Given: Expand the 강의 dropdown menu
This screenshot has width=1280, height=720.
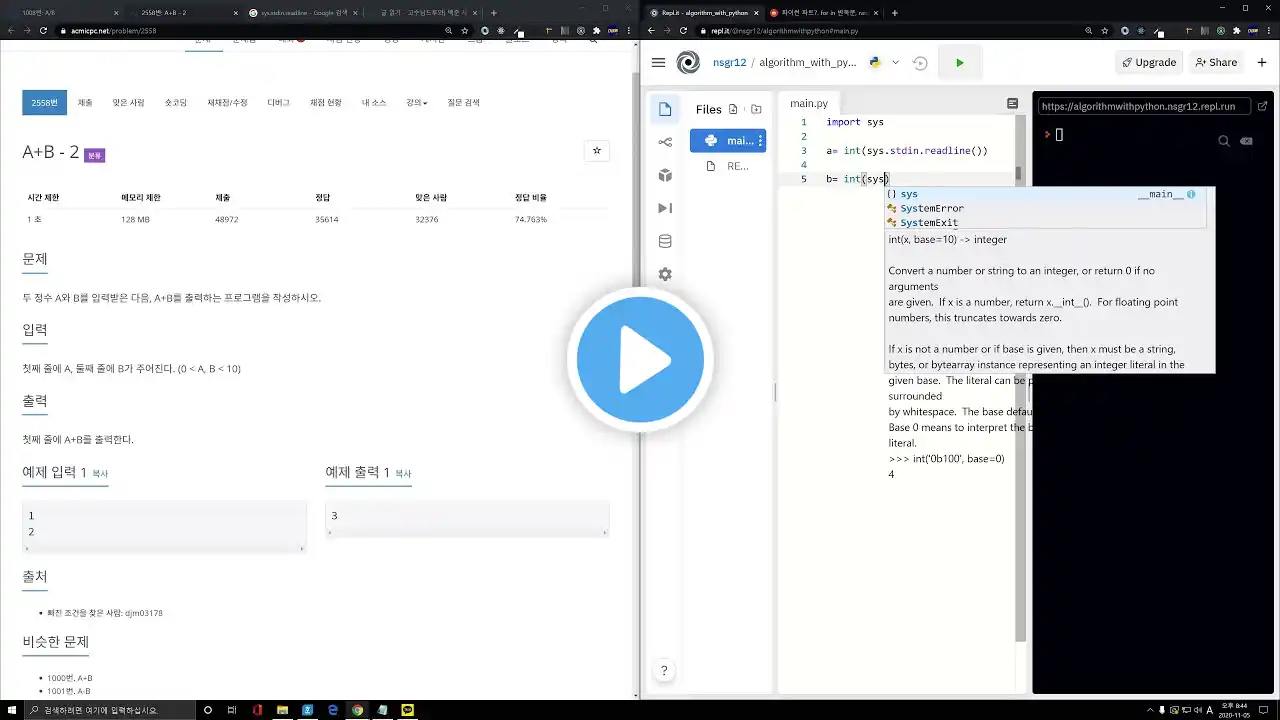Looking at the screenshot, I should (416, 102).
